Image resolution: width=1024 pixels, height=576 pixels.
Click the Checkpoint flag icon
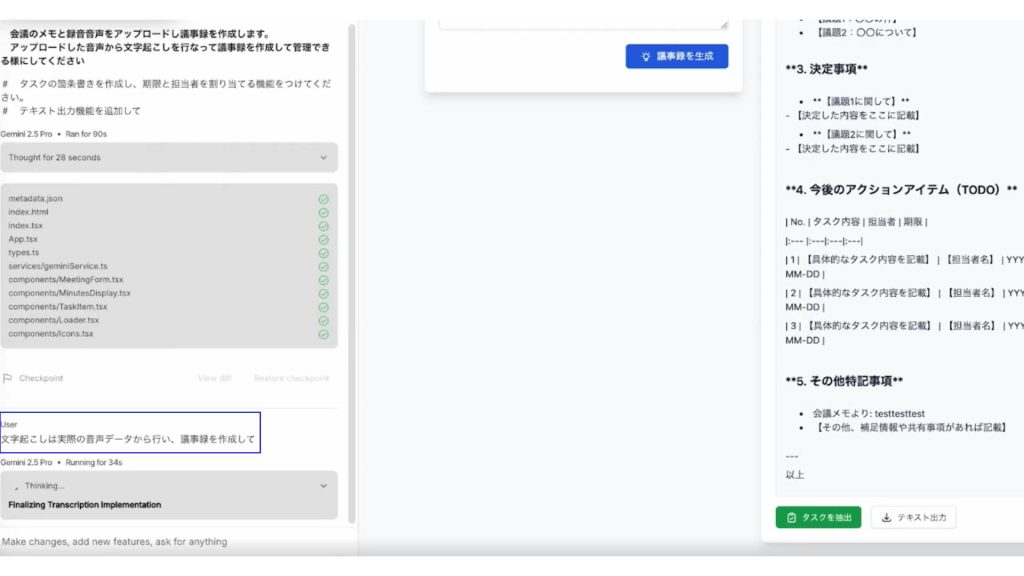[x=8, y=378]
